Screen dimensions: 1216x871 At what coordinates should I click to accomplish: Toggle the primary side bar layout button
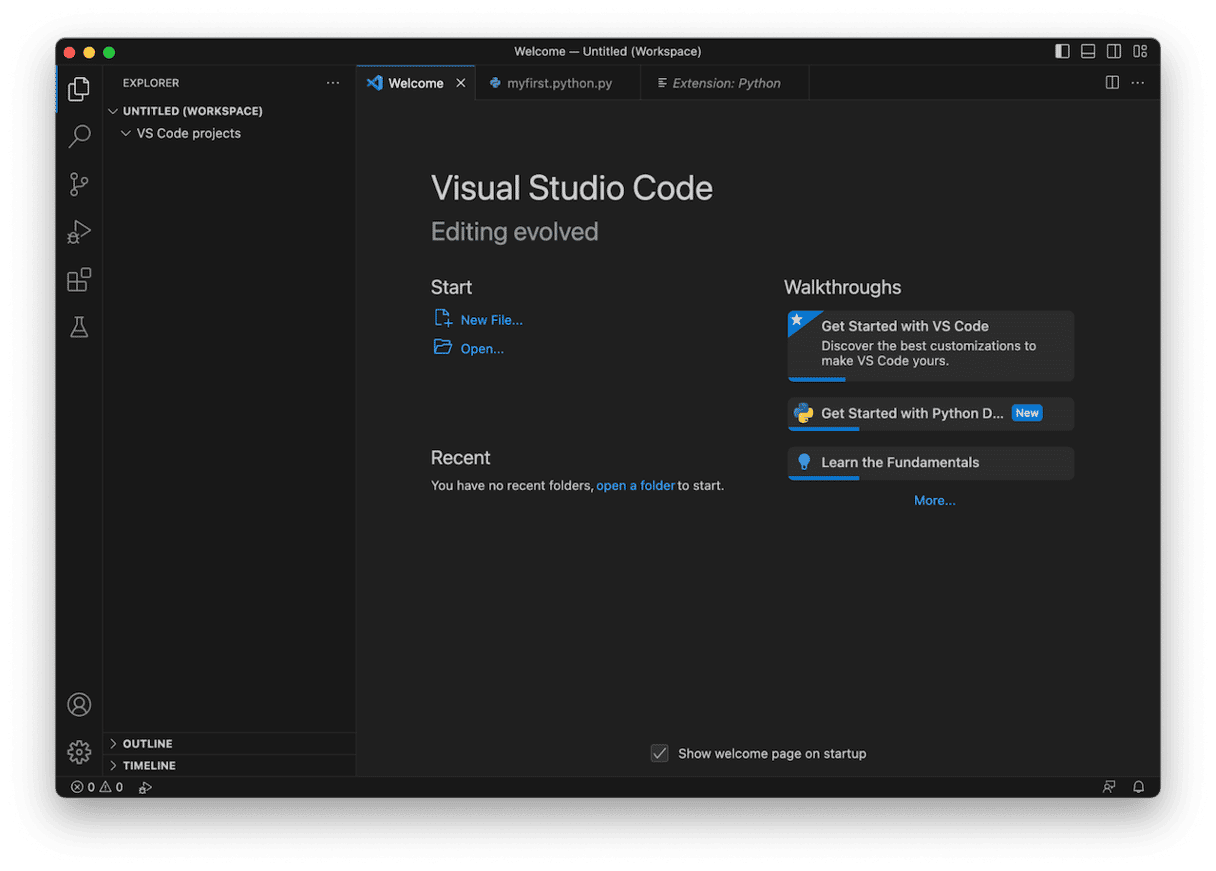coord(1062,51)
